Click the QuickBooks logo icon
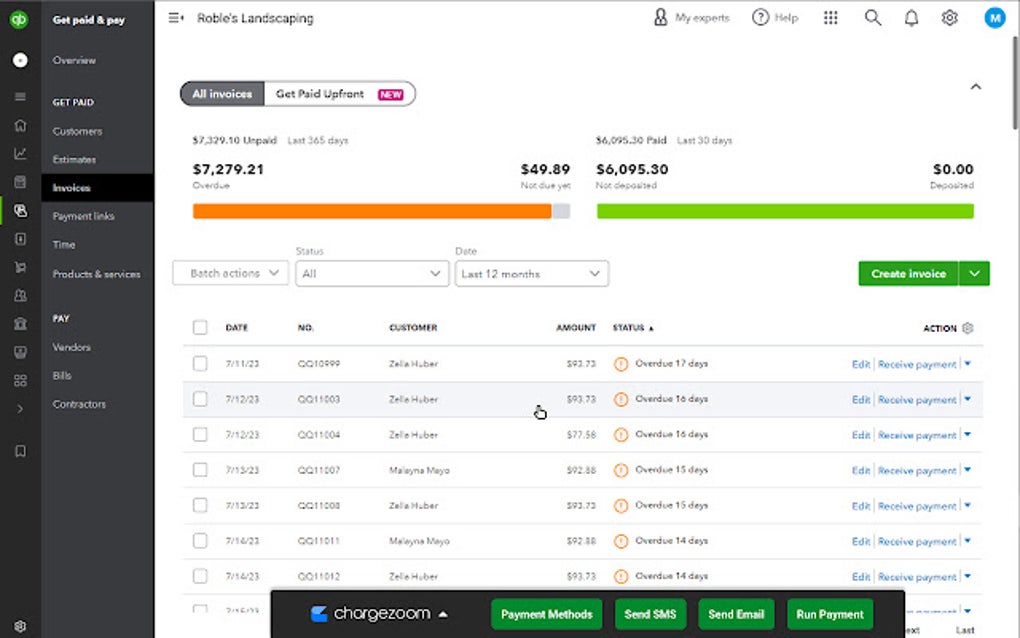Image resolution: width=1020 pixels, height=638 pixels. (19, 20)
